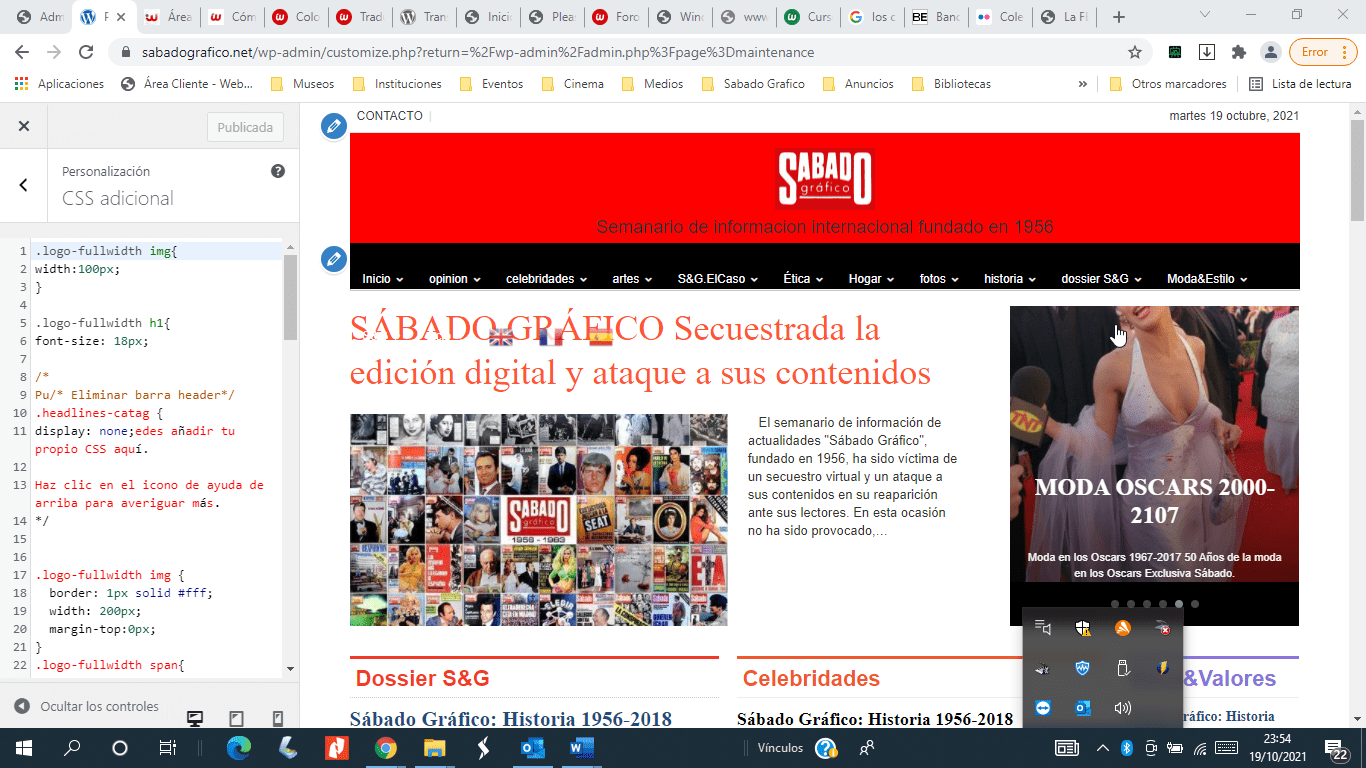Switch to the Curs browser tab
Screen dimensions: 1366x768
tap(806, 17)
